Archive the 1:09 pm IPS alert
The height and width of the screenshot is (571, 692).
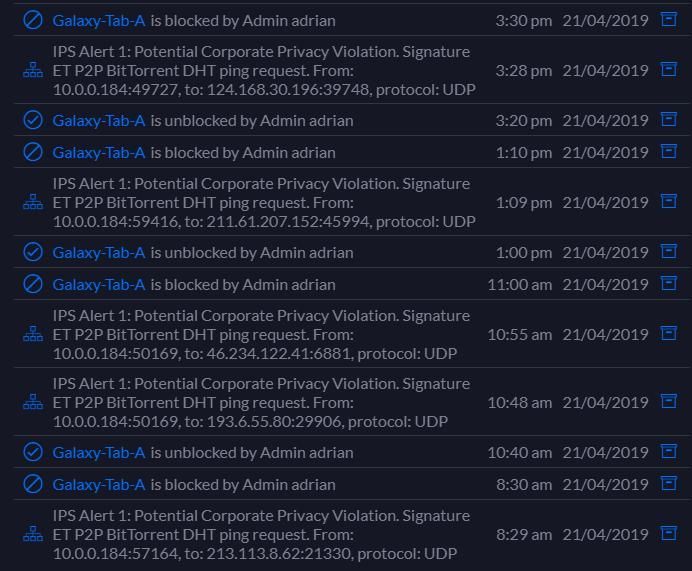coord(669,201)
